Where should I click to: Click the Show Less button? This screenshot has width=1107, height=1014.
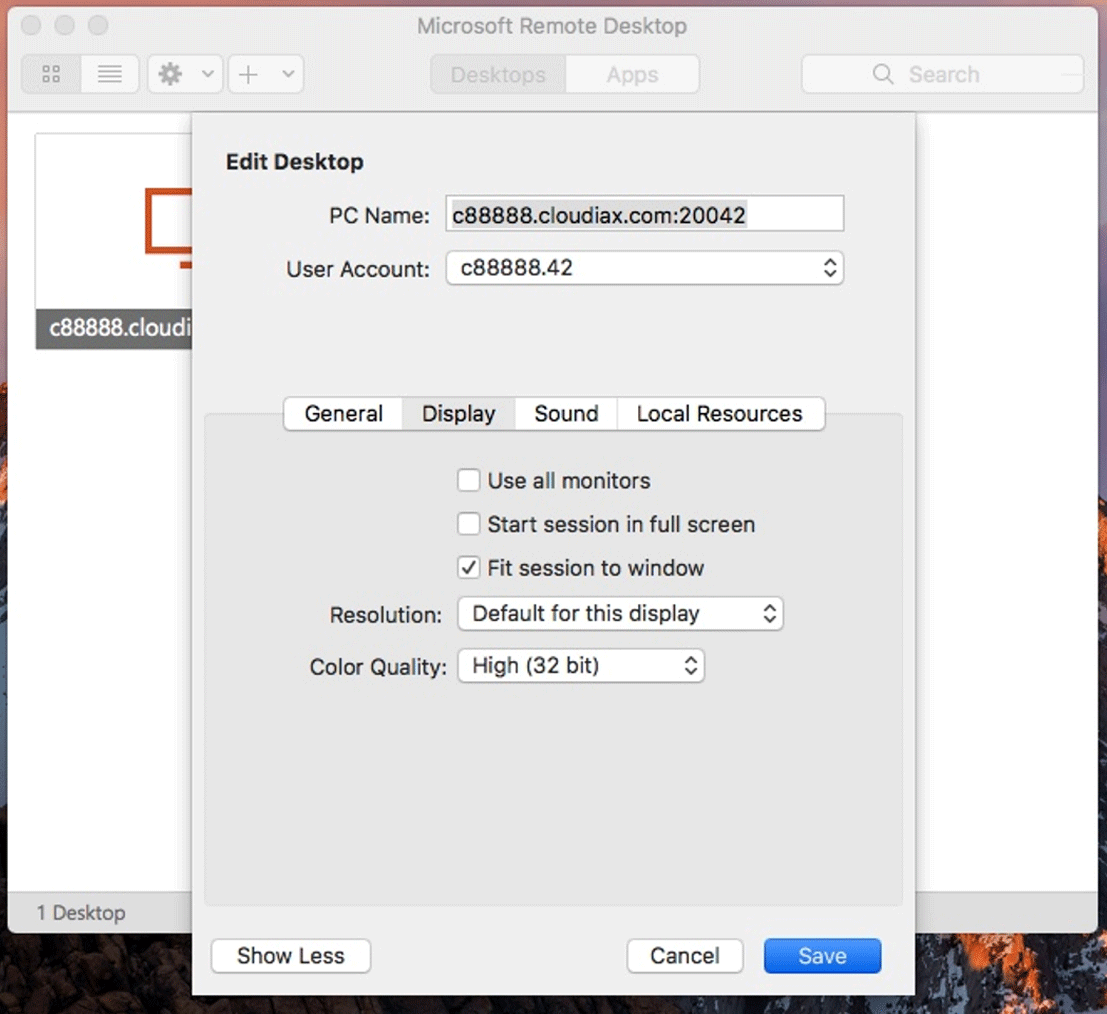pyautogui.click(x=291, y=956)
